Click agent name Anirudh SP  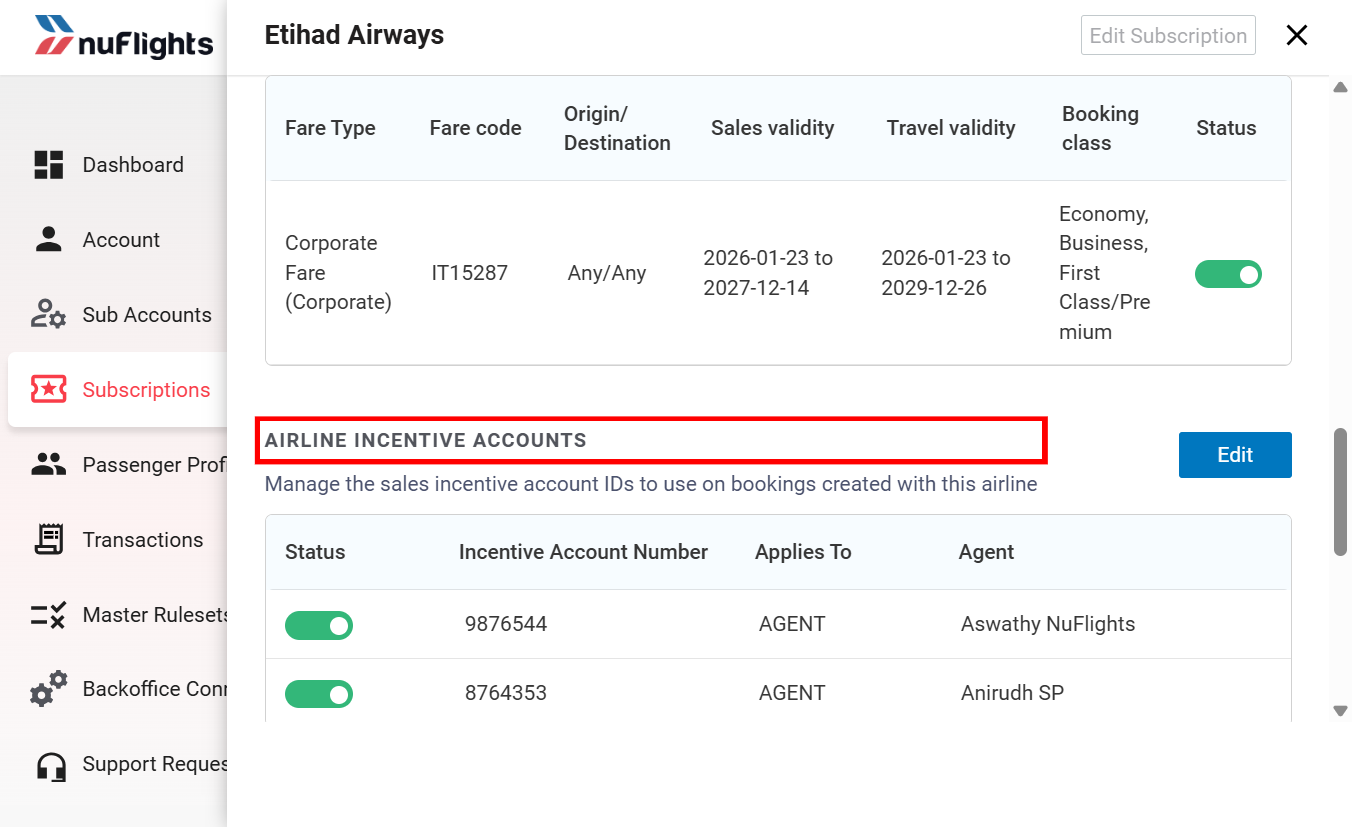1012,693
